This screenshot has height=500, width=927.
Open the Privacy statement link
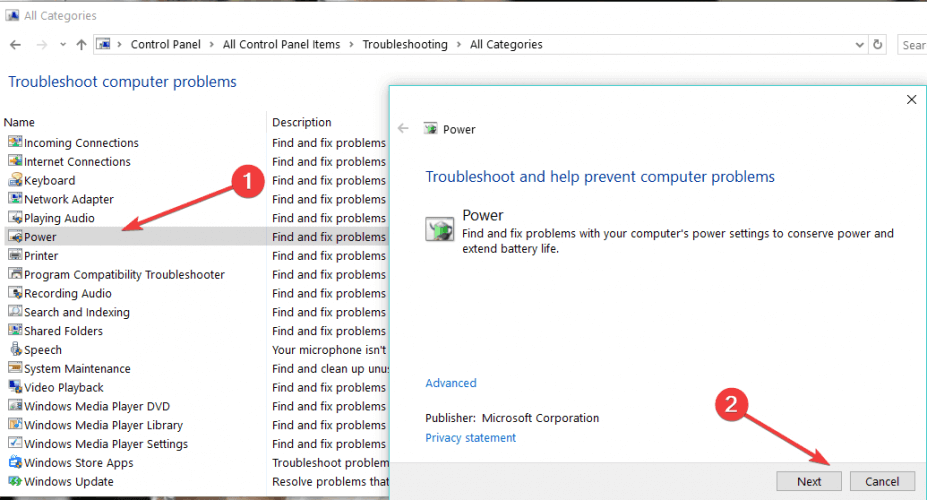pyautogui.click(x=471, y=438)
